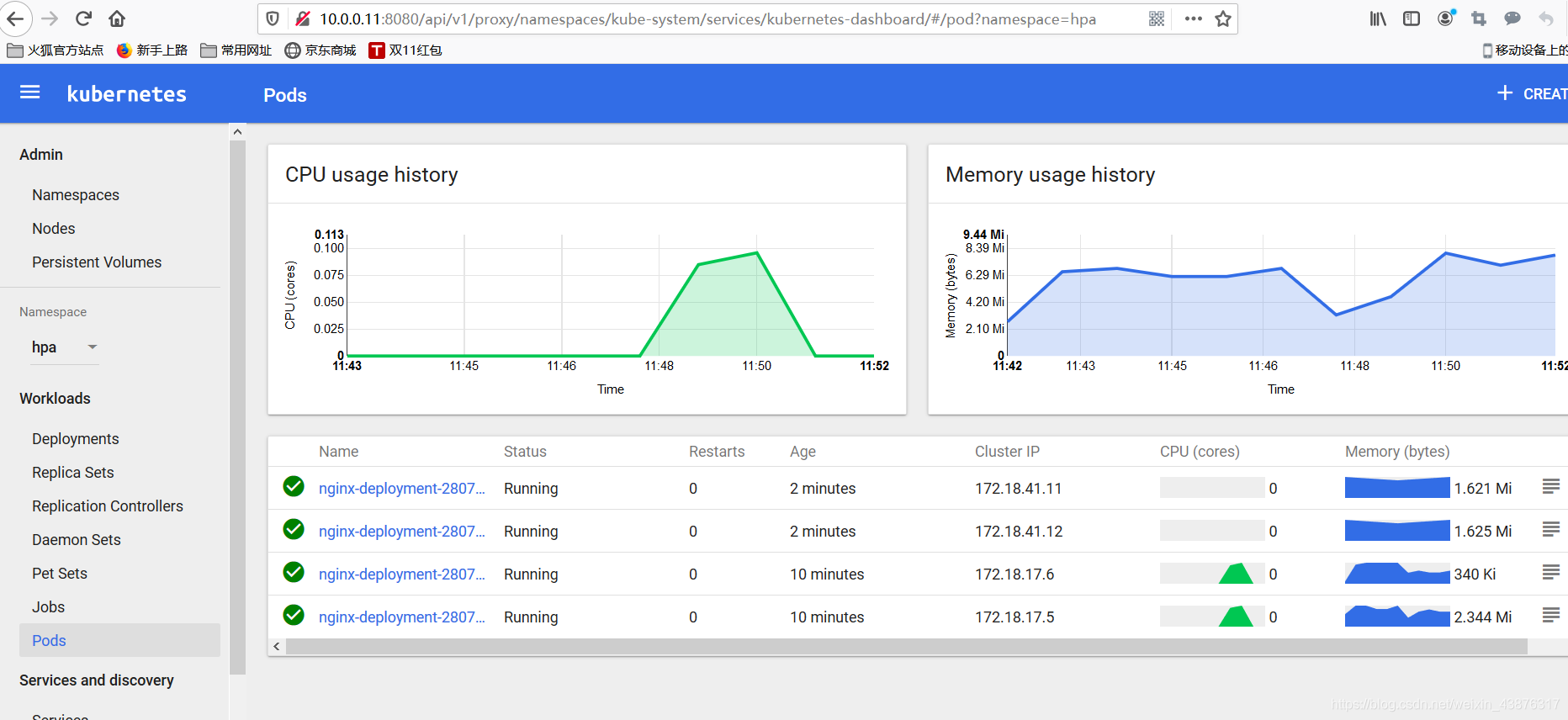This screenshot has width=1568, height=720.
Task: Go to Deployments under Workloads
Action: coord(76,439)
